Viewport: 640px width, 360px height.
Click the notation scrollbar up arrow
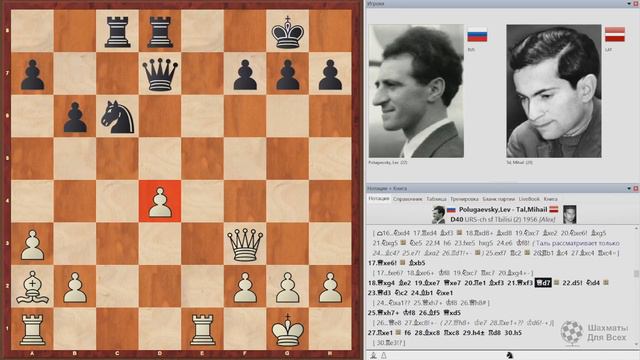tap(636, 228)
